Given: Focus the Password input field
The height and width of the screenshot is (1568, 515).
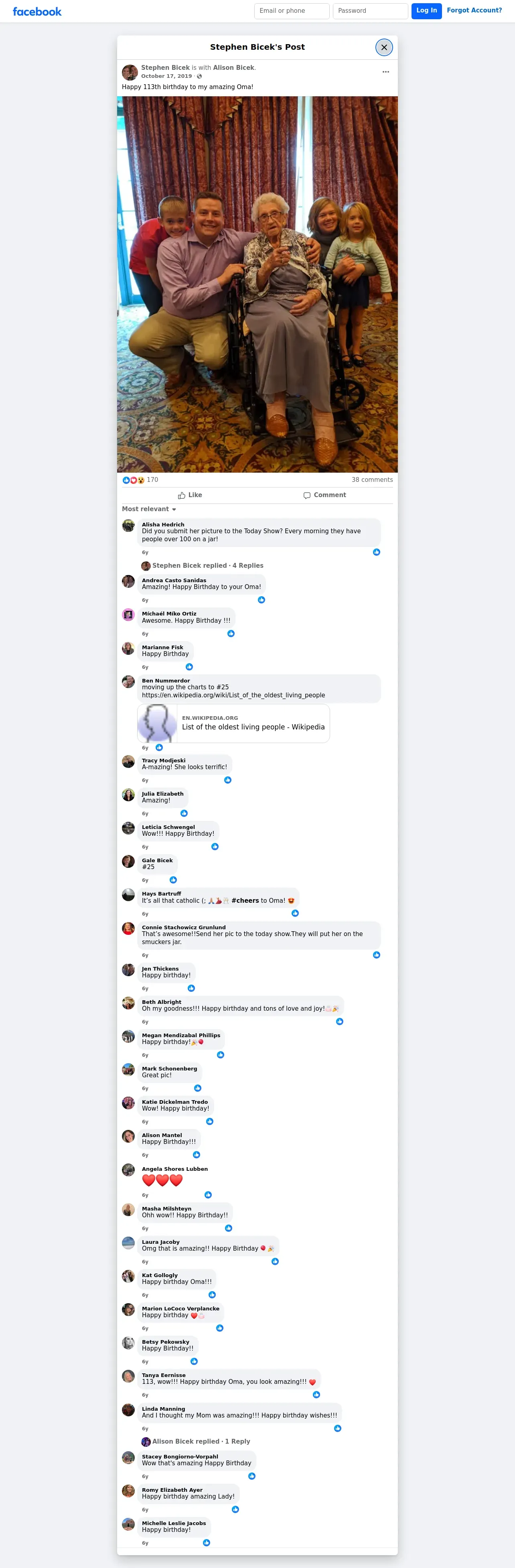Looking at the screenshot, I should pyautogui.click(x=370, y=11).
